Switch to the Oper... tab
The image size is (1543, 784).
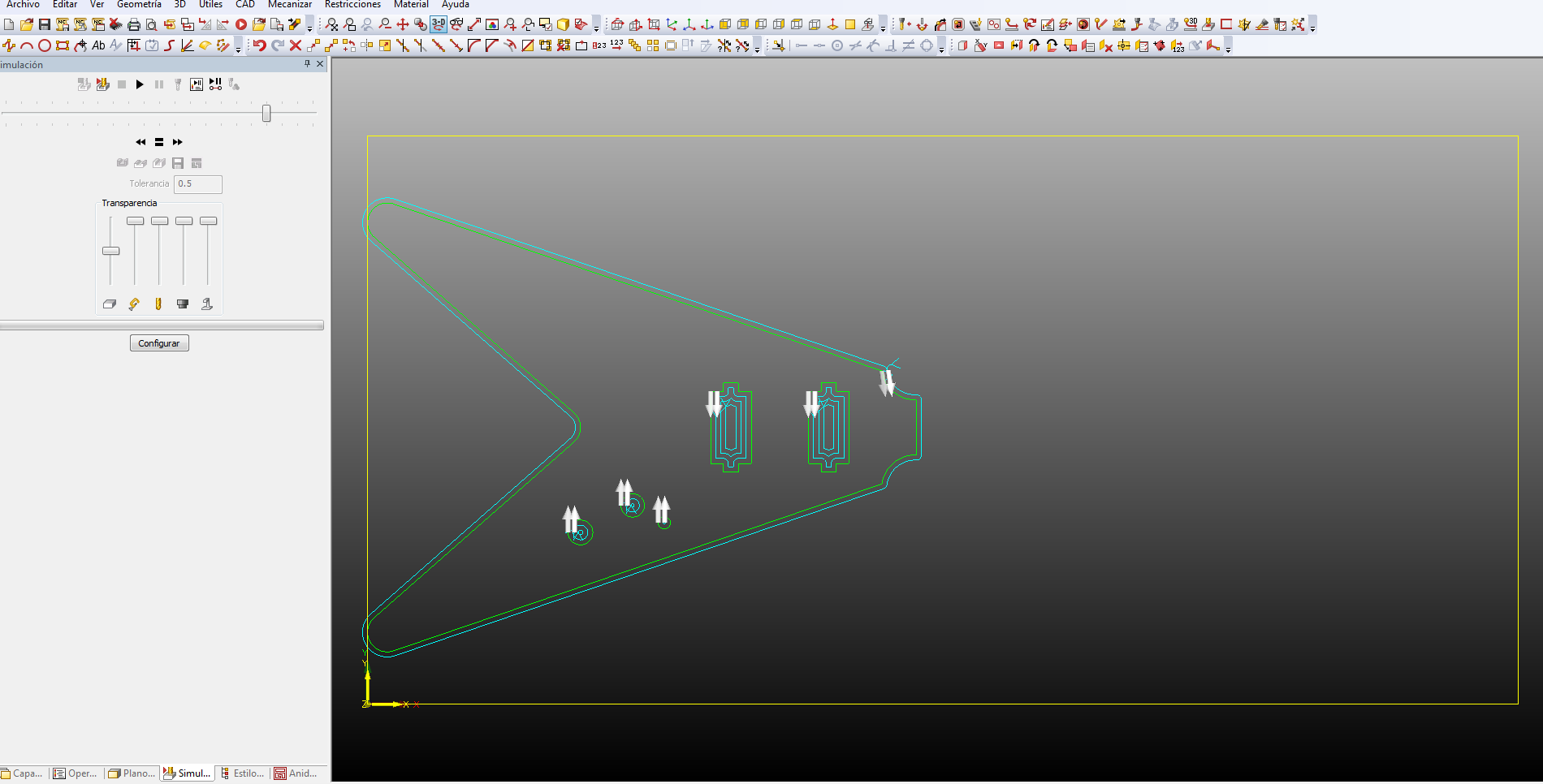pos(76,773)
